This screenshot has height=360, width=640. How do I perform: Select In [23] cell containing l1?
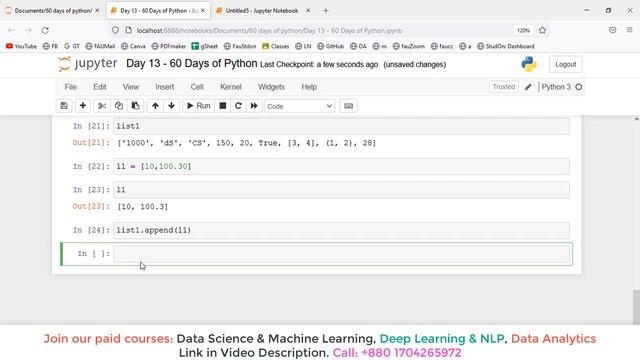341,190
